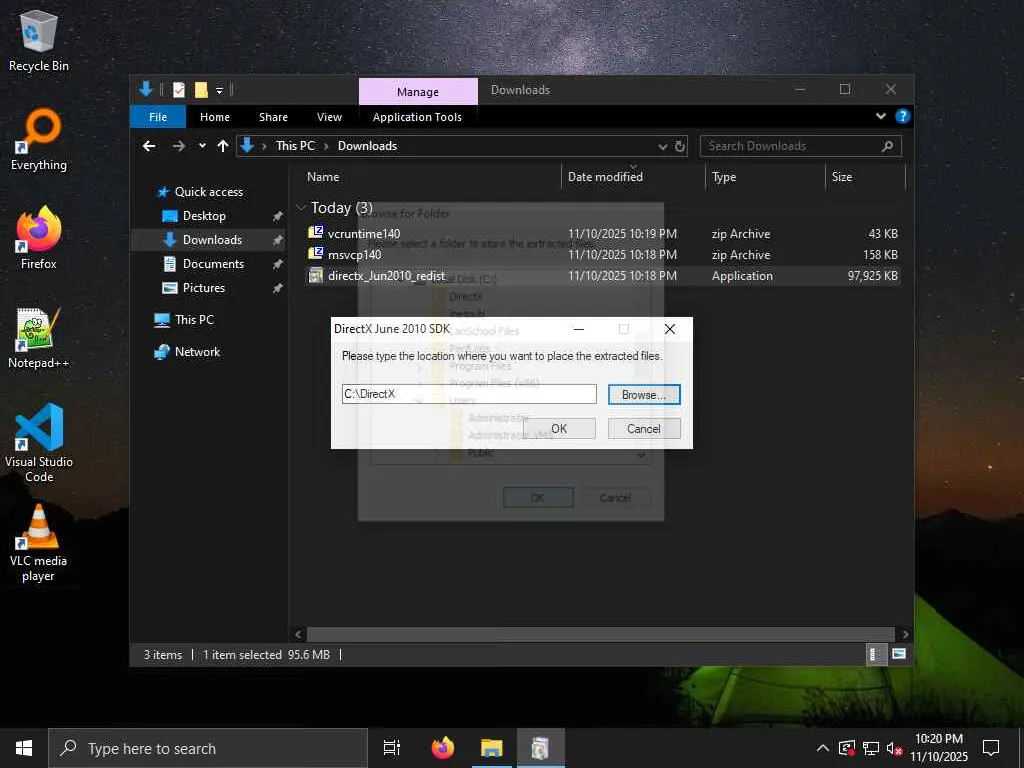Open Documents in the navigation pane

pos(213,264)
